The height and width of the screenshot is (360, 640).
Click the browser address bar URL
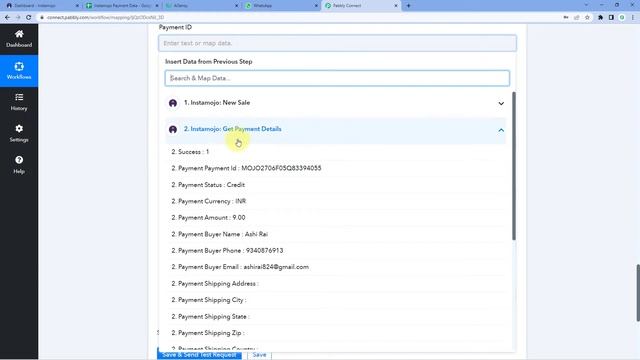tap(106, 18)
